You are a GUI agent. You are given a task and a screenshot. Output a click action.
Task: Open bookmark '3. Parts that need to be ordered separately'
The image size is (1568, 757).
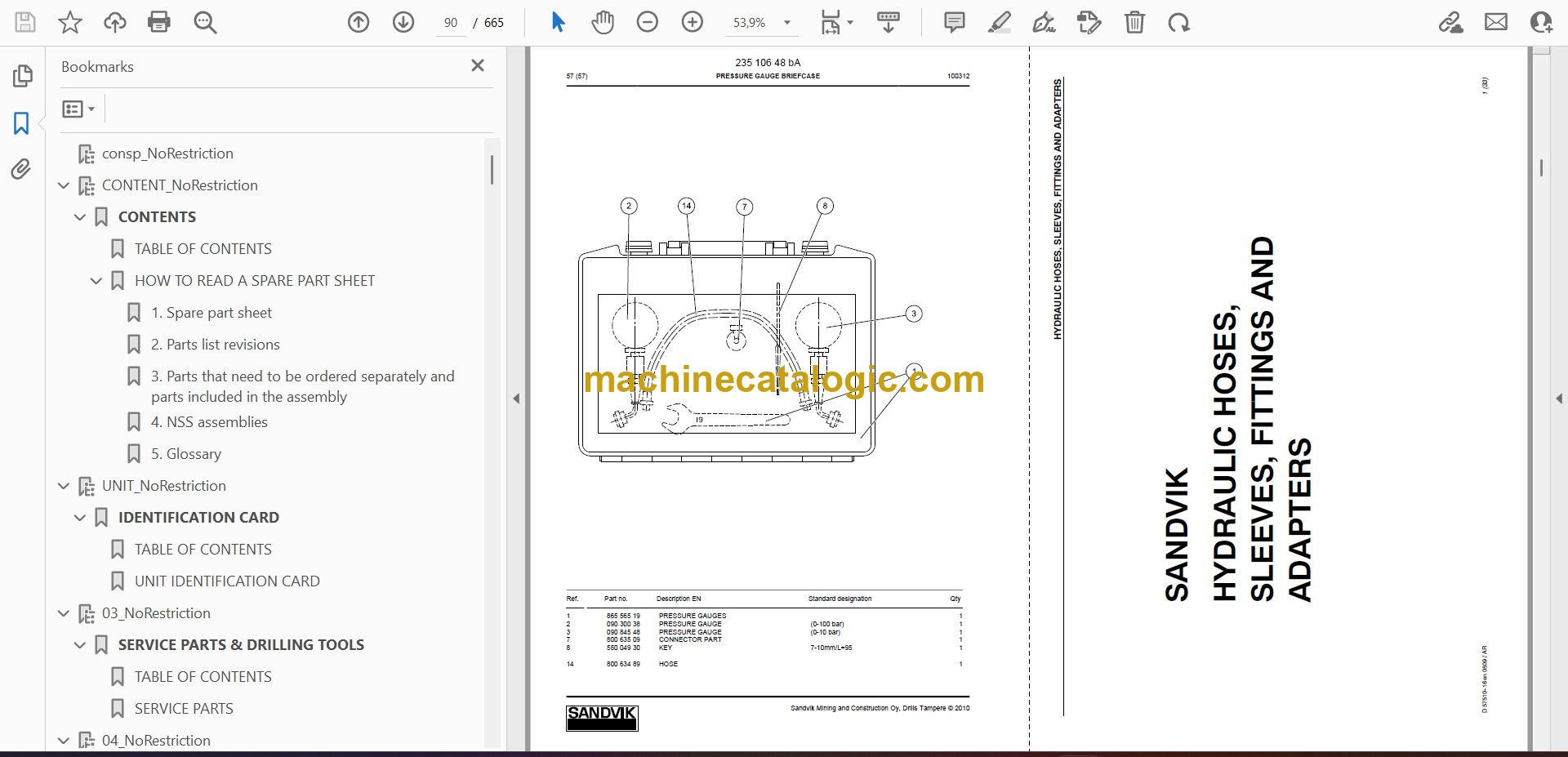(302, 386)
